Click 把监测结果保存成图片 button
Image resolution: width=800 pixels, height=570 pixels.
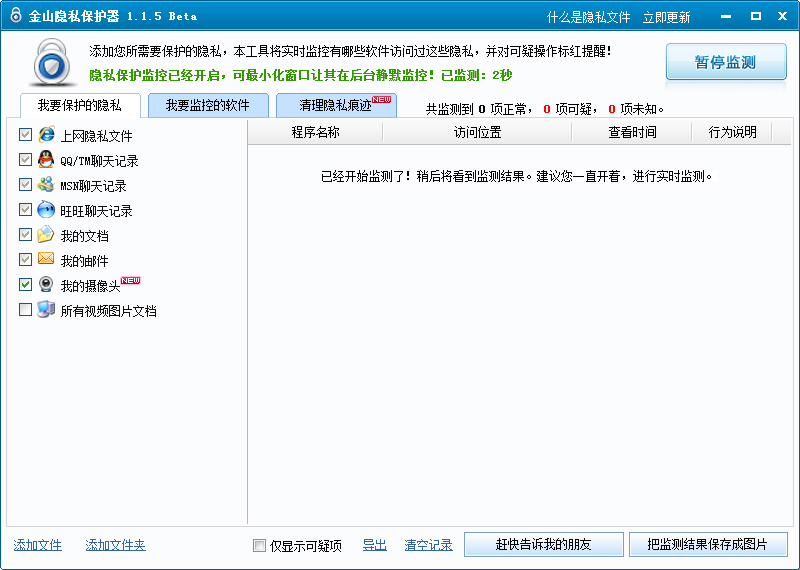[x=707, y=545]
